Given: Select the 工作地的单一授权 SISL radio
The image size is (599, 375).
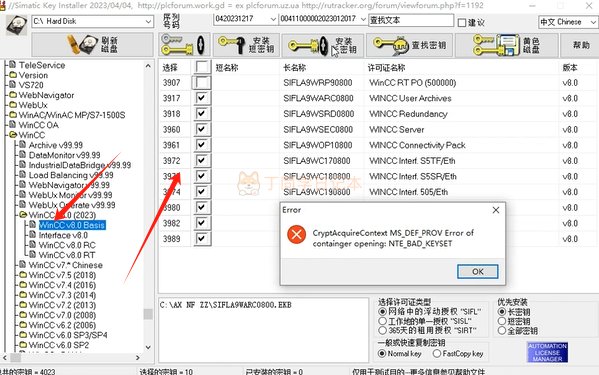Looking at the screenshot, I should 382,321.
